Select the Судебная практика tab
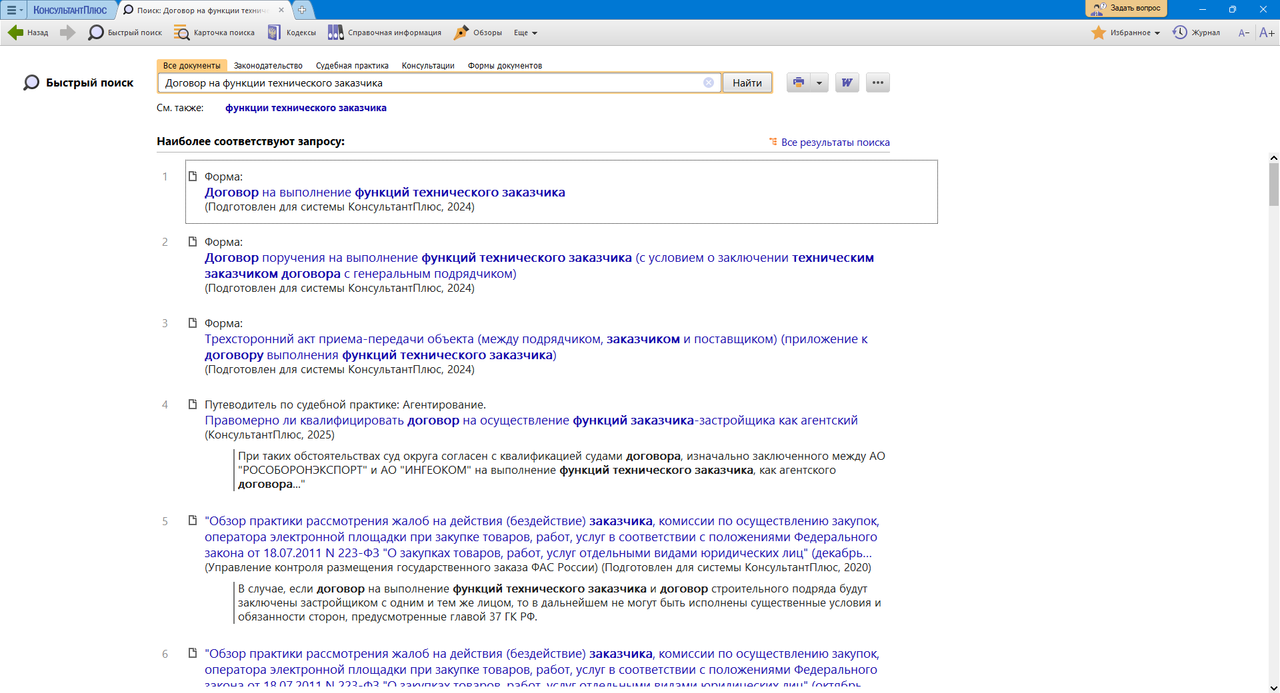This screenshot has height=693, width=1280. tap(352, 65)
